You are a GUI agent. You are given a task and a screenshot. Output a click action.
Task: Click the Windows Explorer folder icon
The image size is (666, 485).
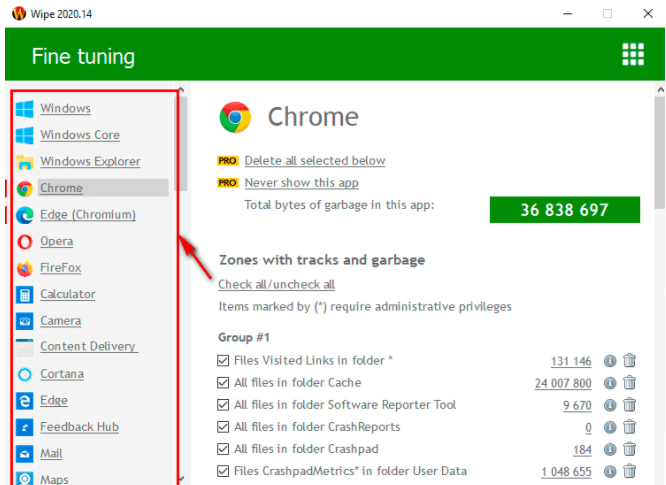click(x=25, y=162)
